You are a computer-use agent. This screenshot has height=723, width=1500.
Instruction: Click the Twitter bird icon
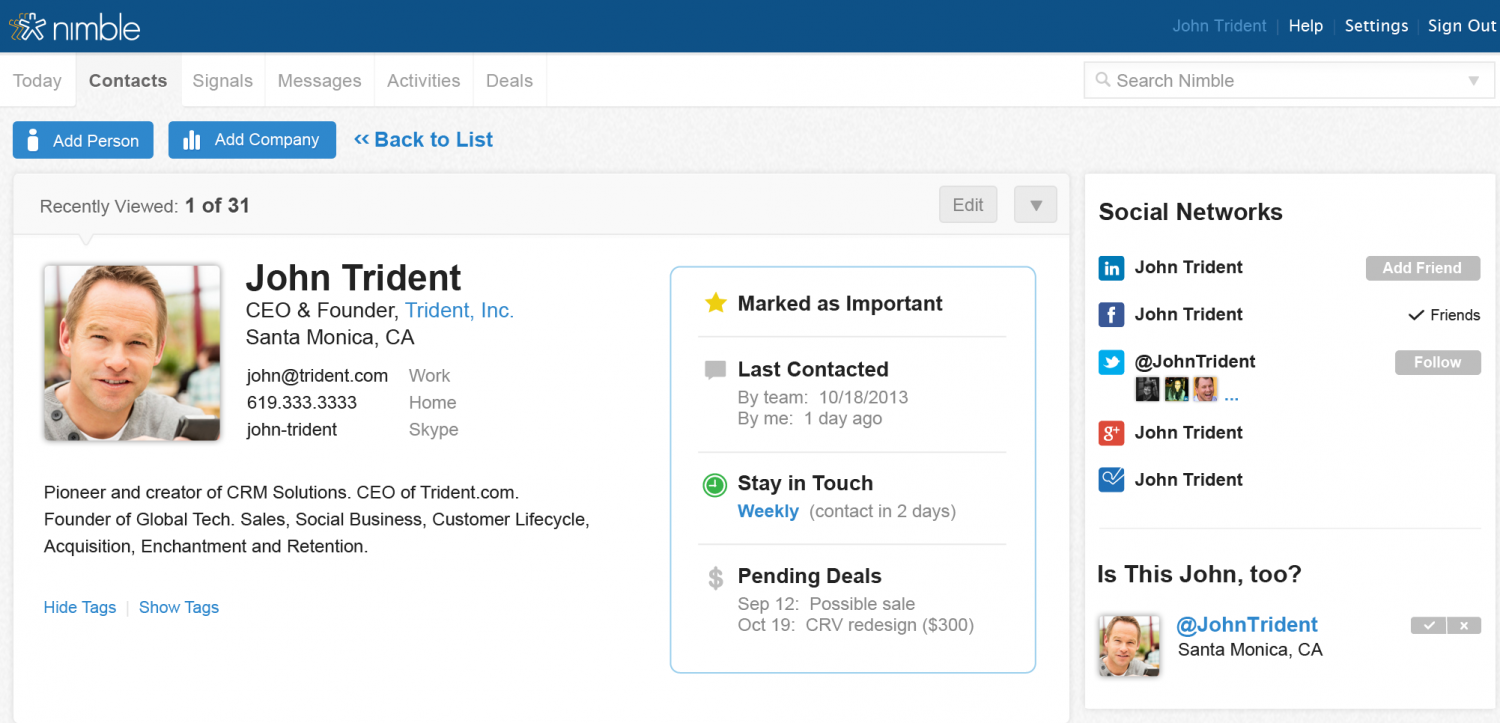tap(1111, 362)
